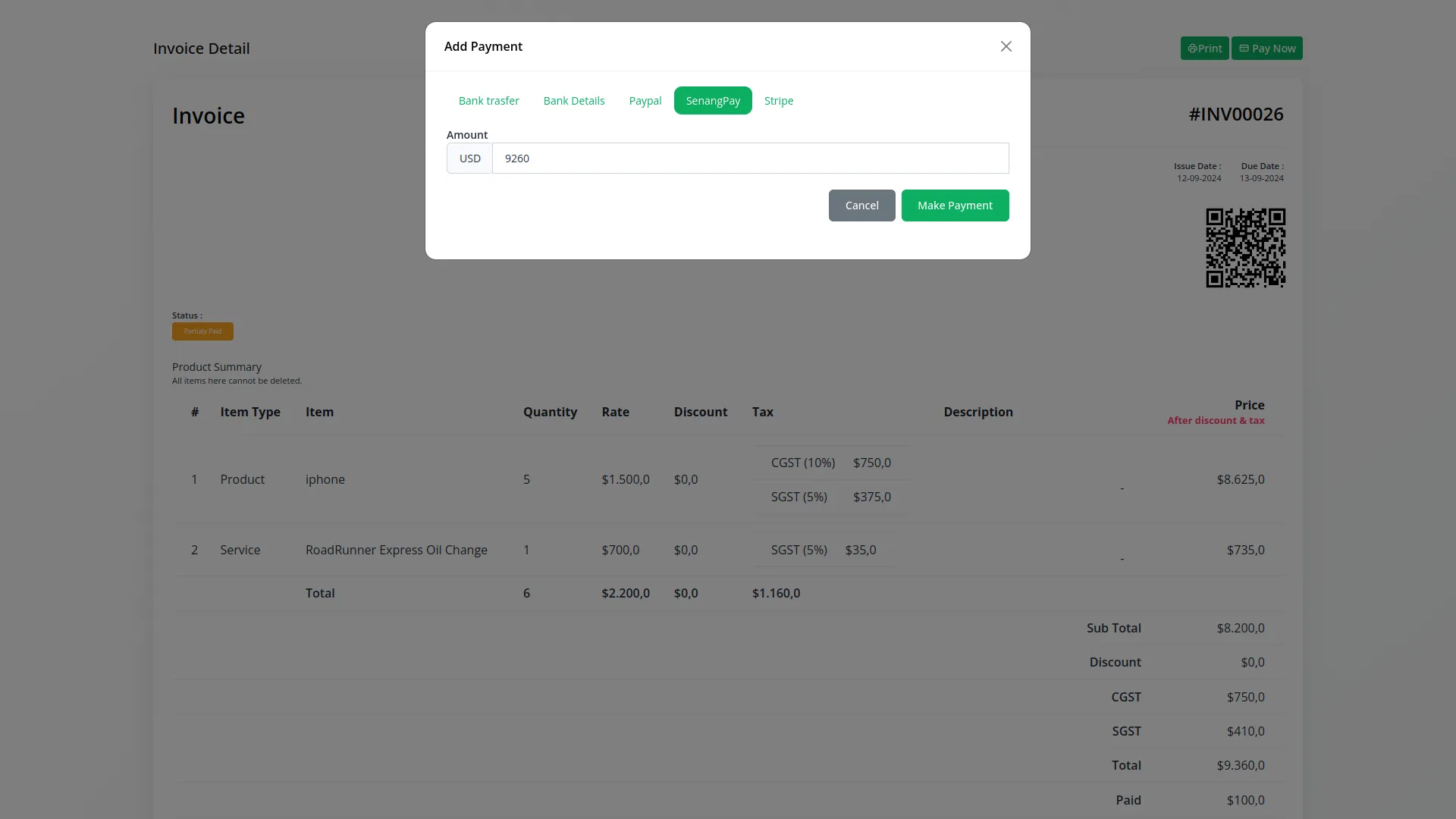The width and height of the screenshot is (1456, 819).
Task: Select Stripe as payment method
Action: (778, 100)
